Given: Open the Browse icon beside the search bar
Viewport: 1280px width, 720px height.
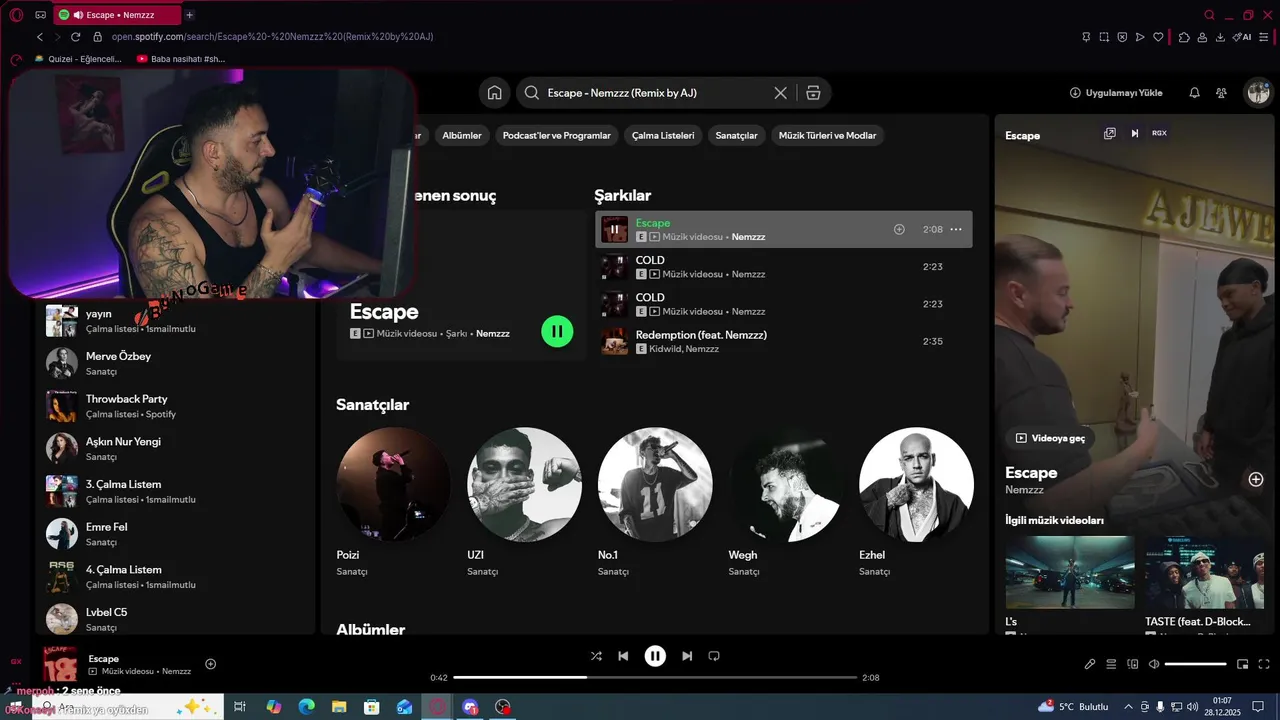Looking at the screenshot, I should (x=813, y=93).
